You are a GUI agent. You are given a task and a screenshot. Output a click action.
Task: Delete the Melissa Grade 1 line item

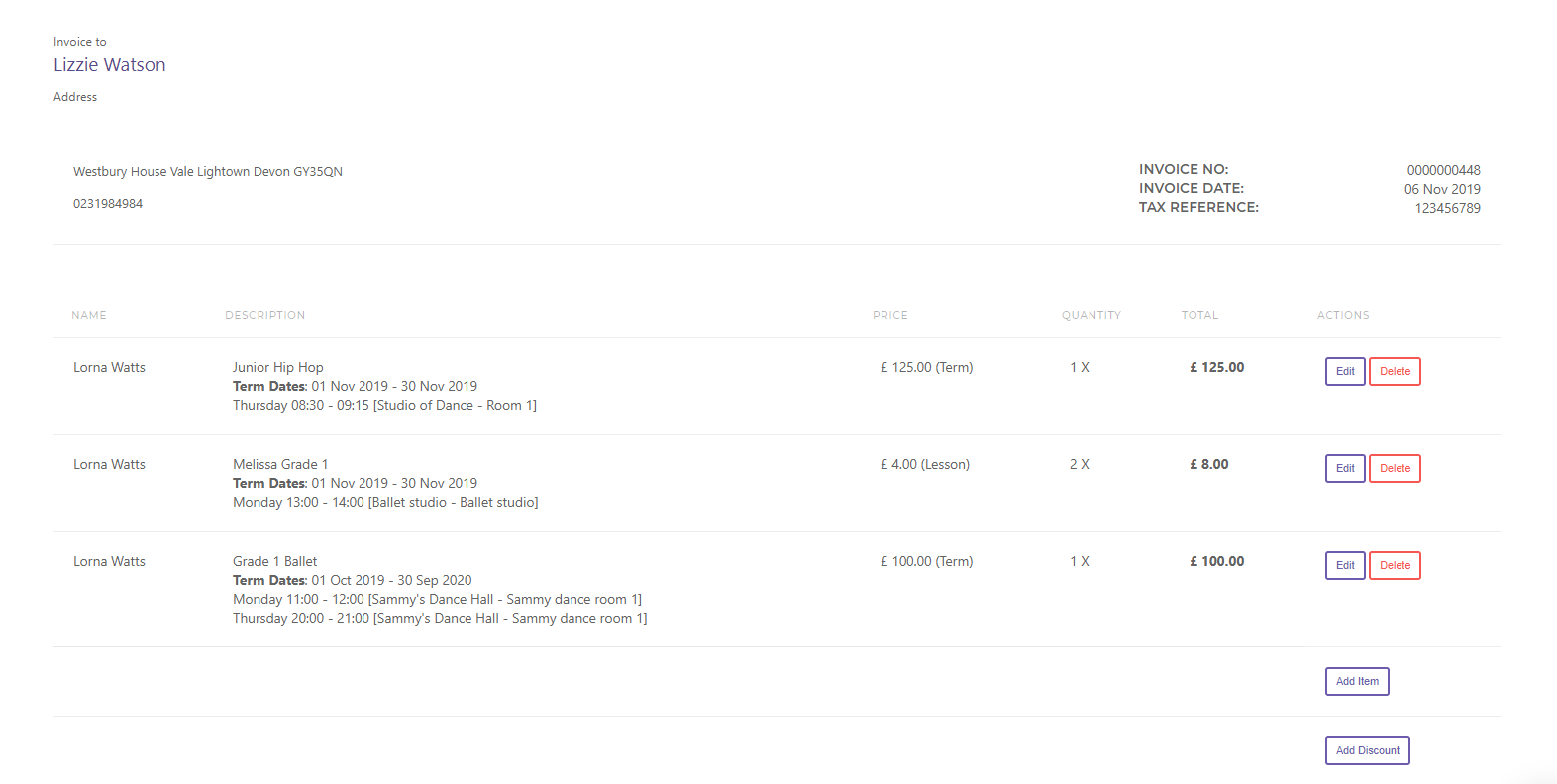[x=1395, y=468]
